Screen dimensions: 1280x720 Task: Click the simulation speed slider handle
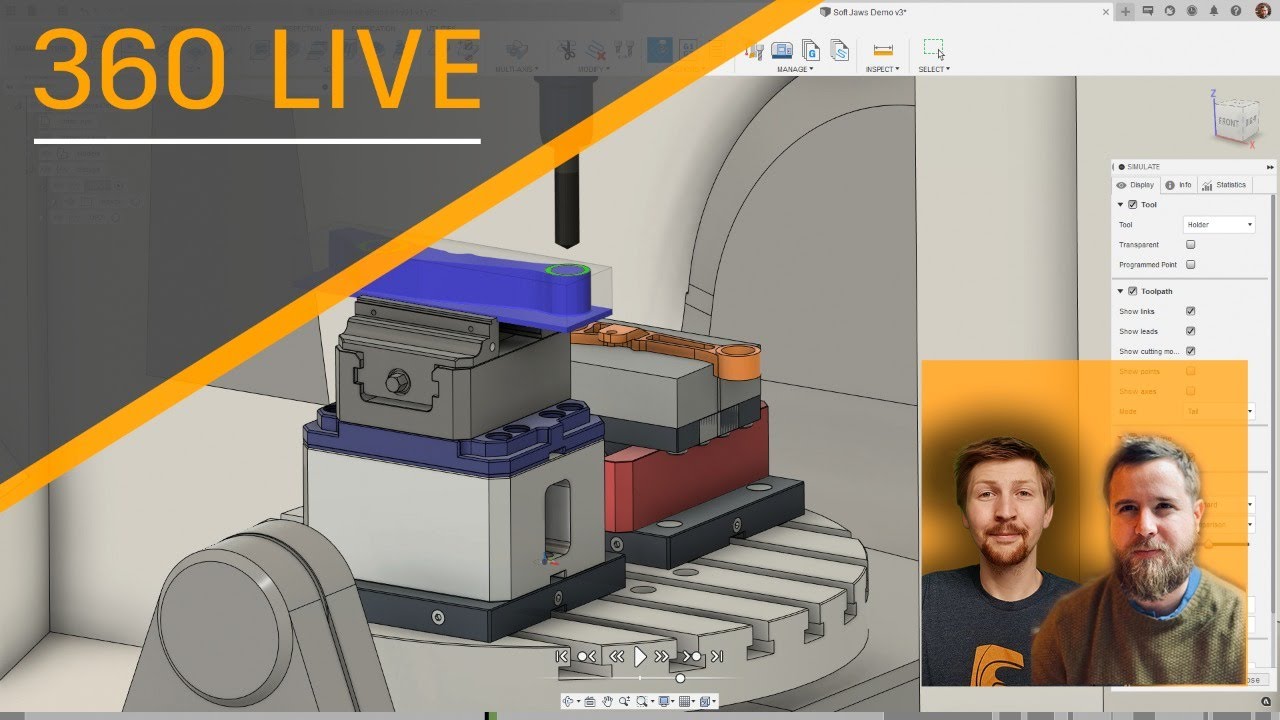click(x=680, y=678)
